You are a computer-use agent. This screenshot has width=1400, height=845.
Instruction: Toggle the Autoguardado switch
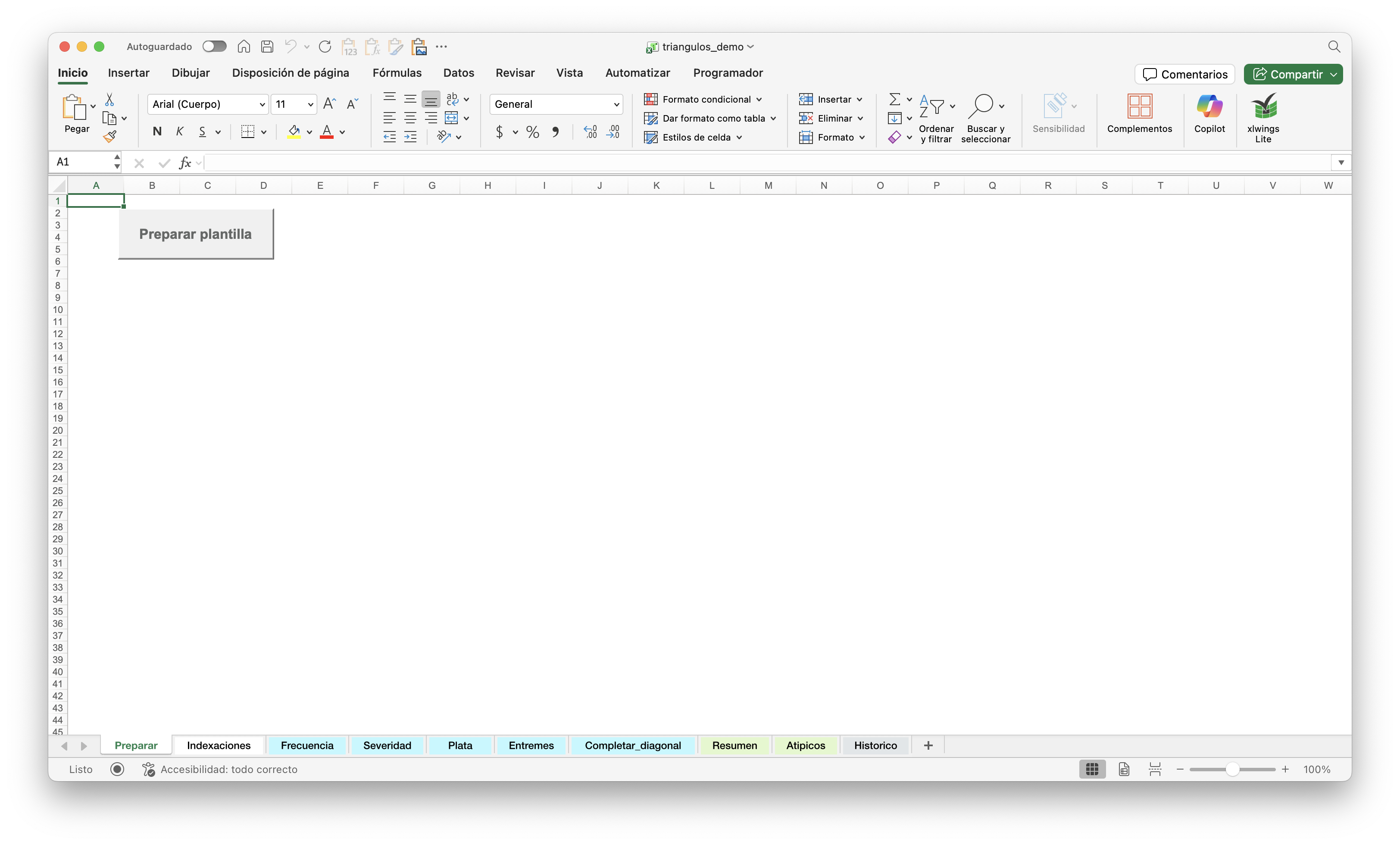pos(214,47)
